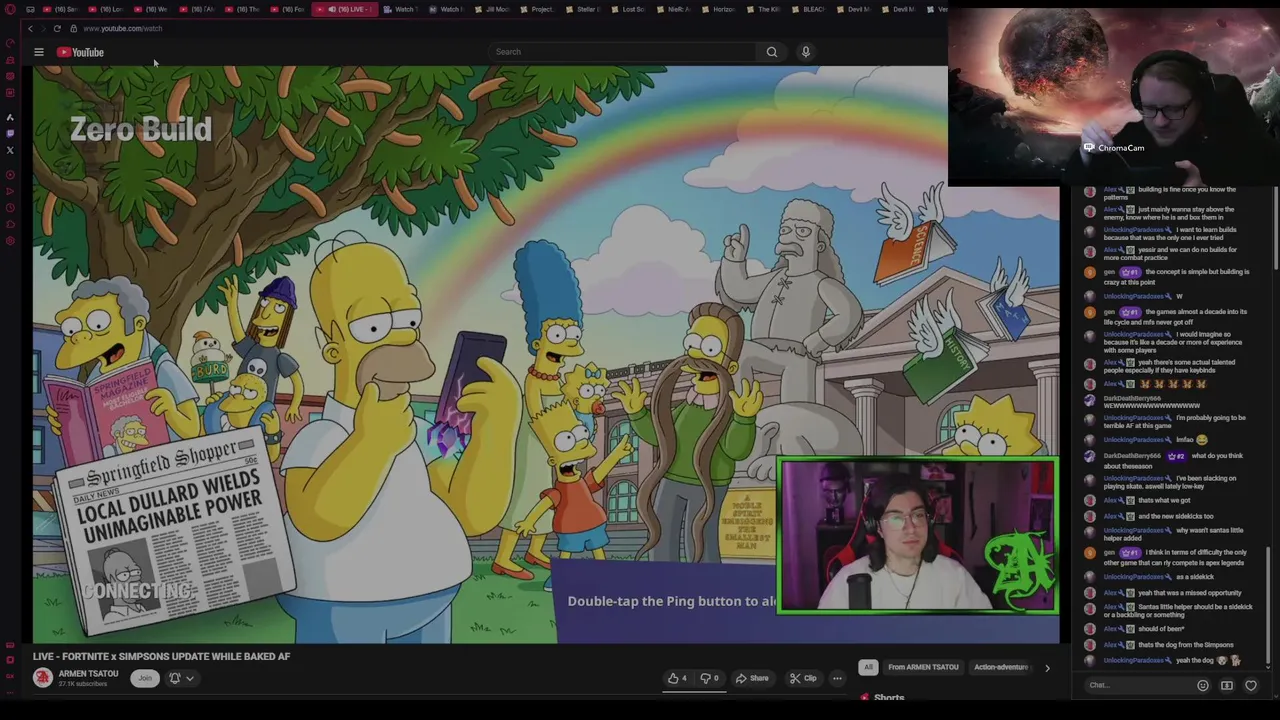Viewport: 1280px width, 720px height.
Task: Open sidebar Settings gear icon
Action: [x=10, y=241]
